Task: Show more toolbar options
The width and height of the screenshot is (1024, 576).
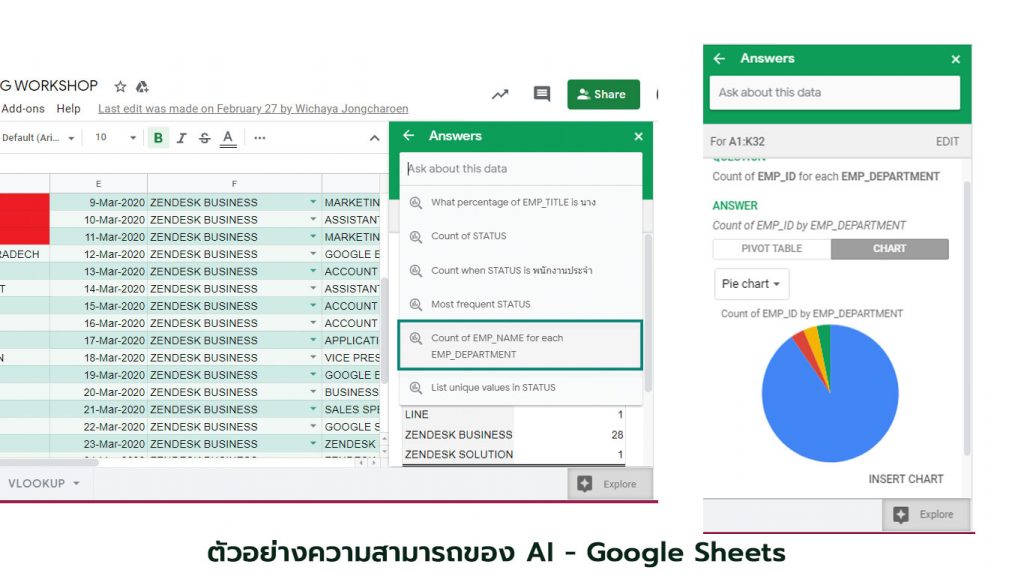Action: tap(259, 138)
